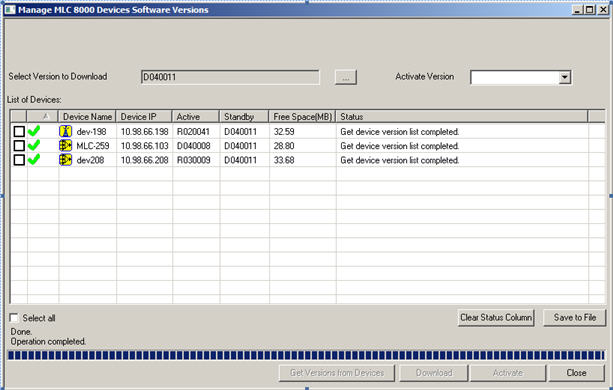Image resolution: width=613 pixels, height=390 pixels.
Task: Click the "Done." status text
Action: (21, 332)
